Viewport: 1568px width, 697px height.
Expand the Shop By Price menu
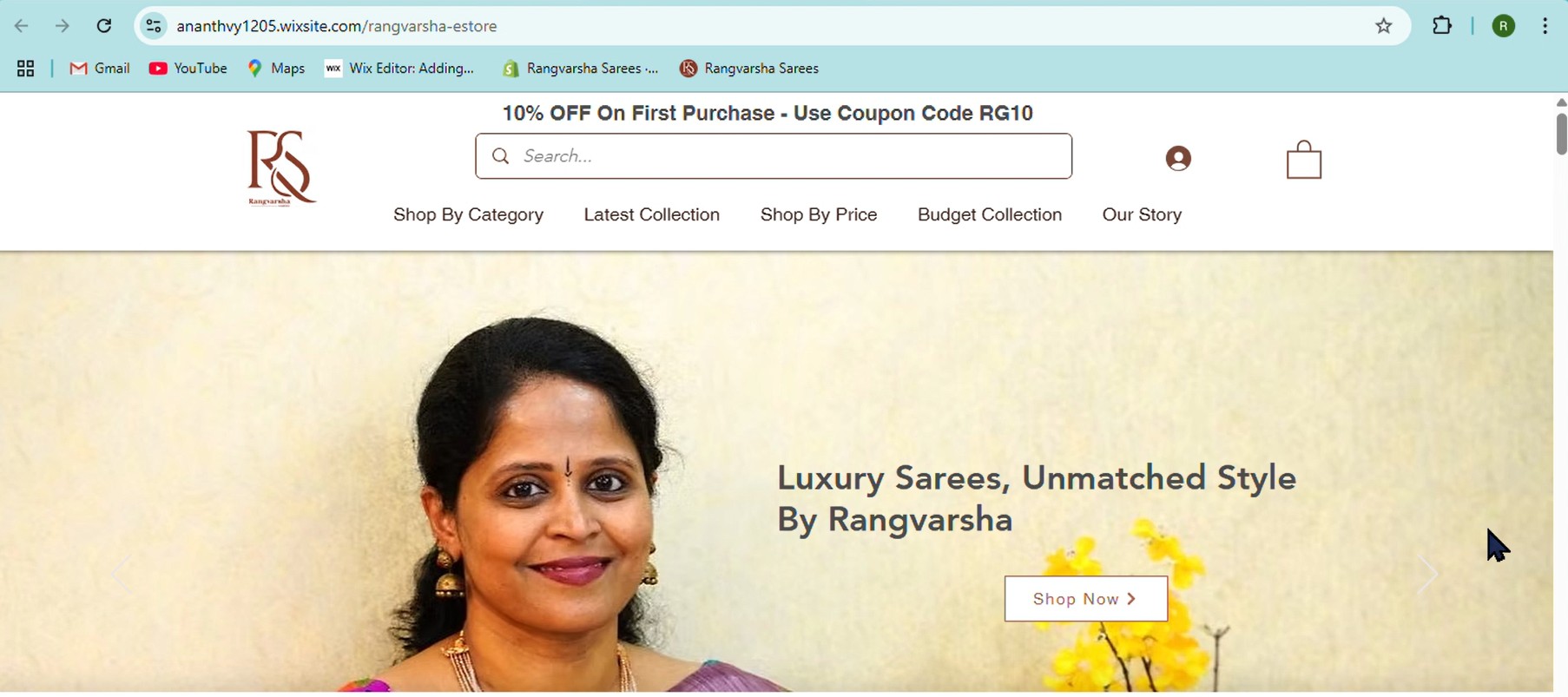point(819,215)
